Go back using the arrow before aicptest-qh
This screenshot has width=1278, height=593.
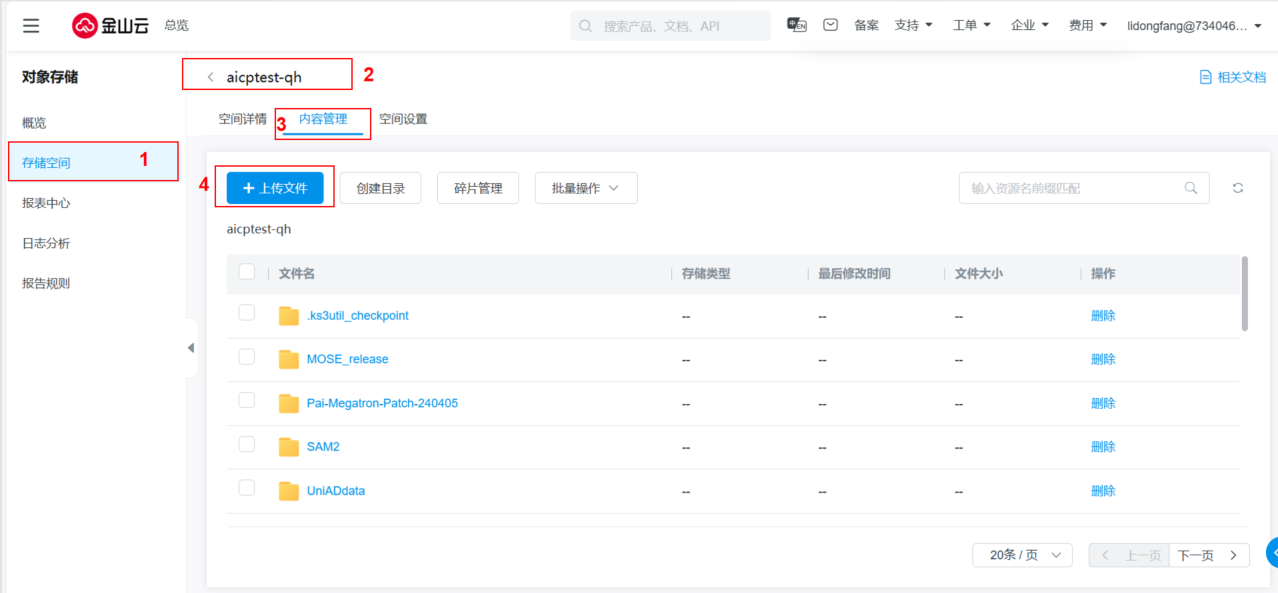[x=210, y=77]
